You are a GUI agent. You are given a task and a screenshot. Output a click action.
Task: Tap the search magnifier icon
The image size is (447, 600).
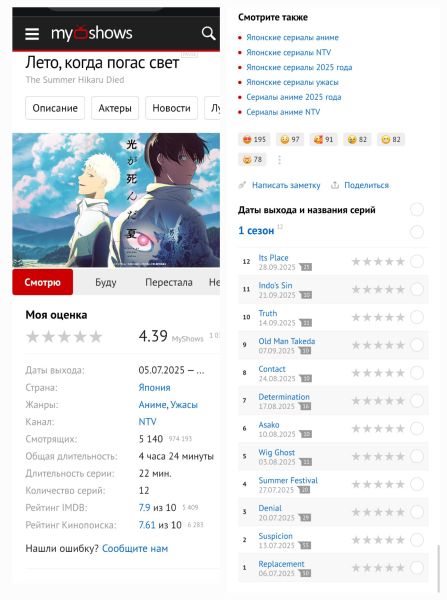point(208,33)
